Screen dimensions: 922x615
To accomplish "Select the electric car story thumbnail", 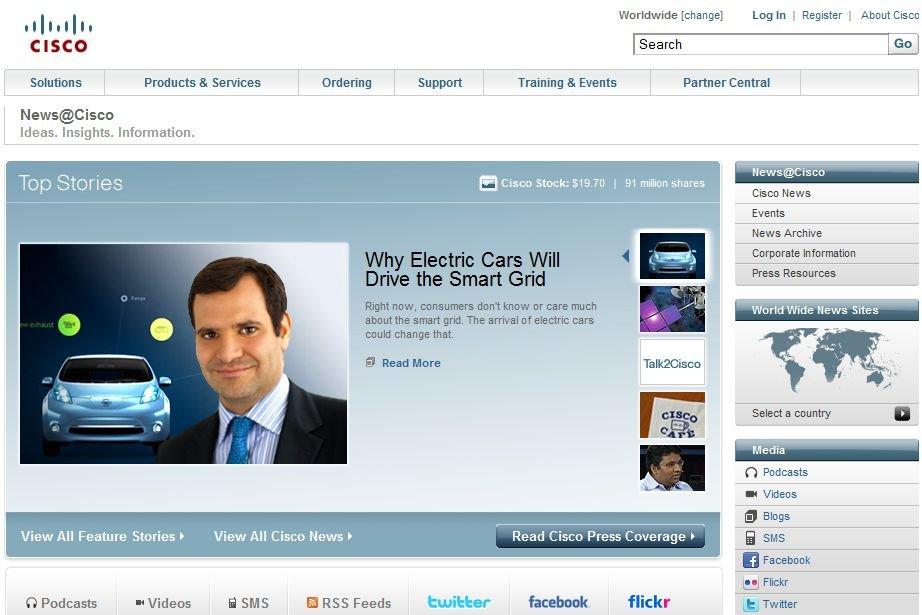I will [x=672, y=256].
